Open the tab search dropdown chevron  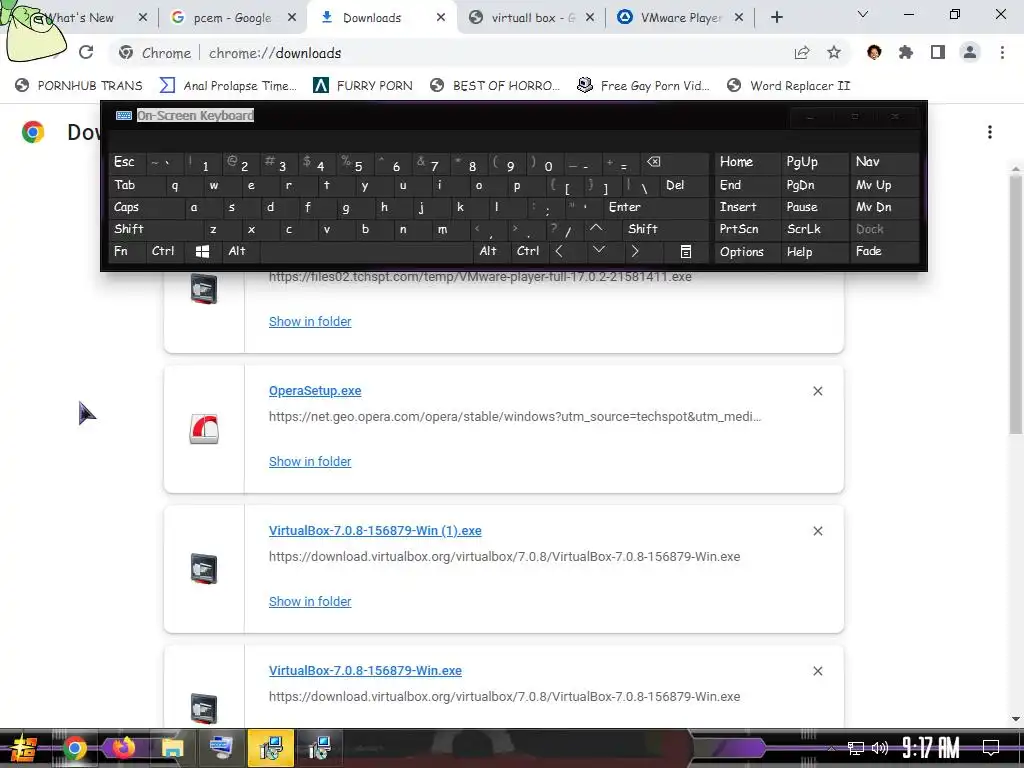[863, 14]
